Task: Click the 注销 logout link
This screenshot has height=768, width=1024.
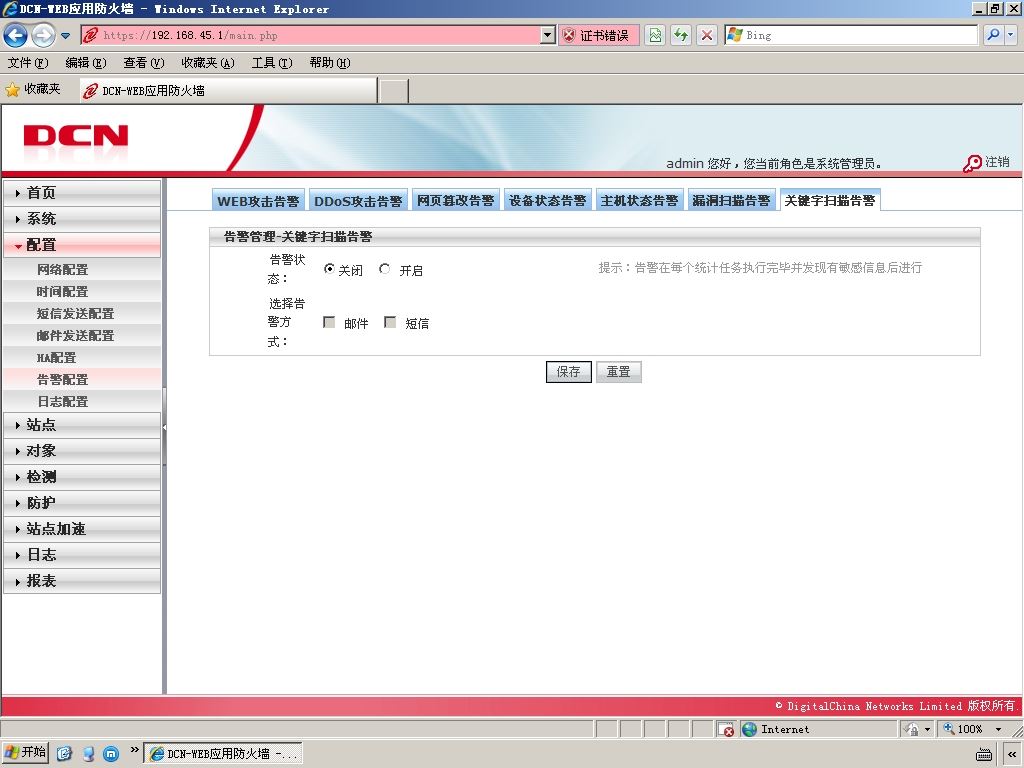Action: 997,162
